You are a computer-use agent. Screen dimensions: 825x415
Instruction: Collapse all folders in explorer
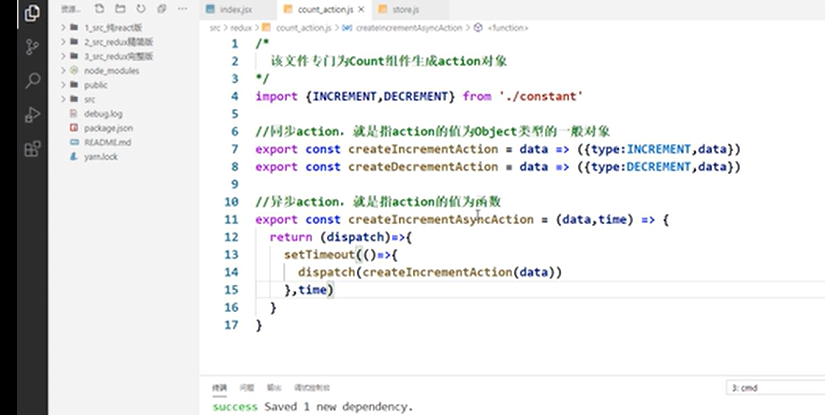162,9
